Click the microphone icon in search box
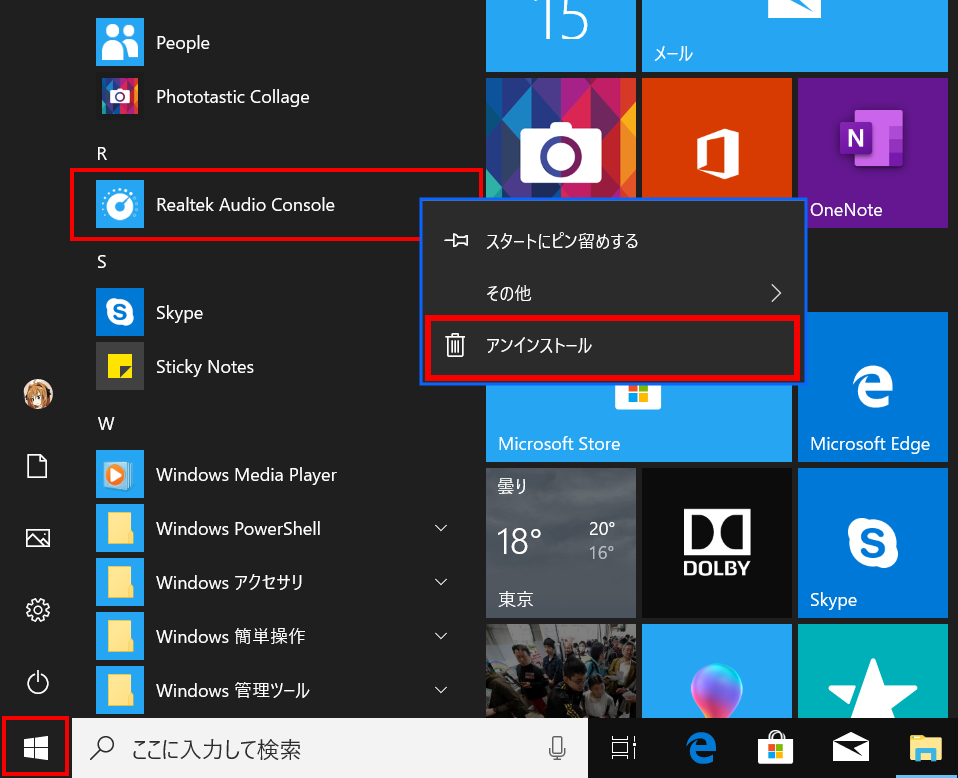Viewport: 958px width, 778px height. pyautogui.click(x=557, y=748)
